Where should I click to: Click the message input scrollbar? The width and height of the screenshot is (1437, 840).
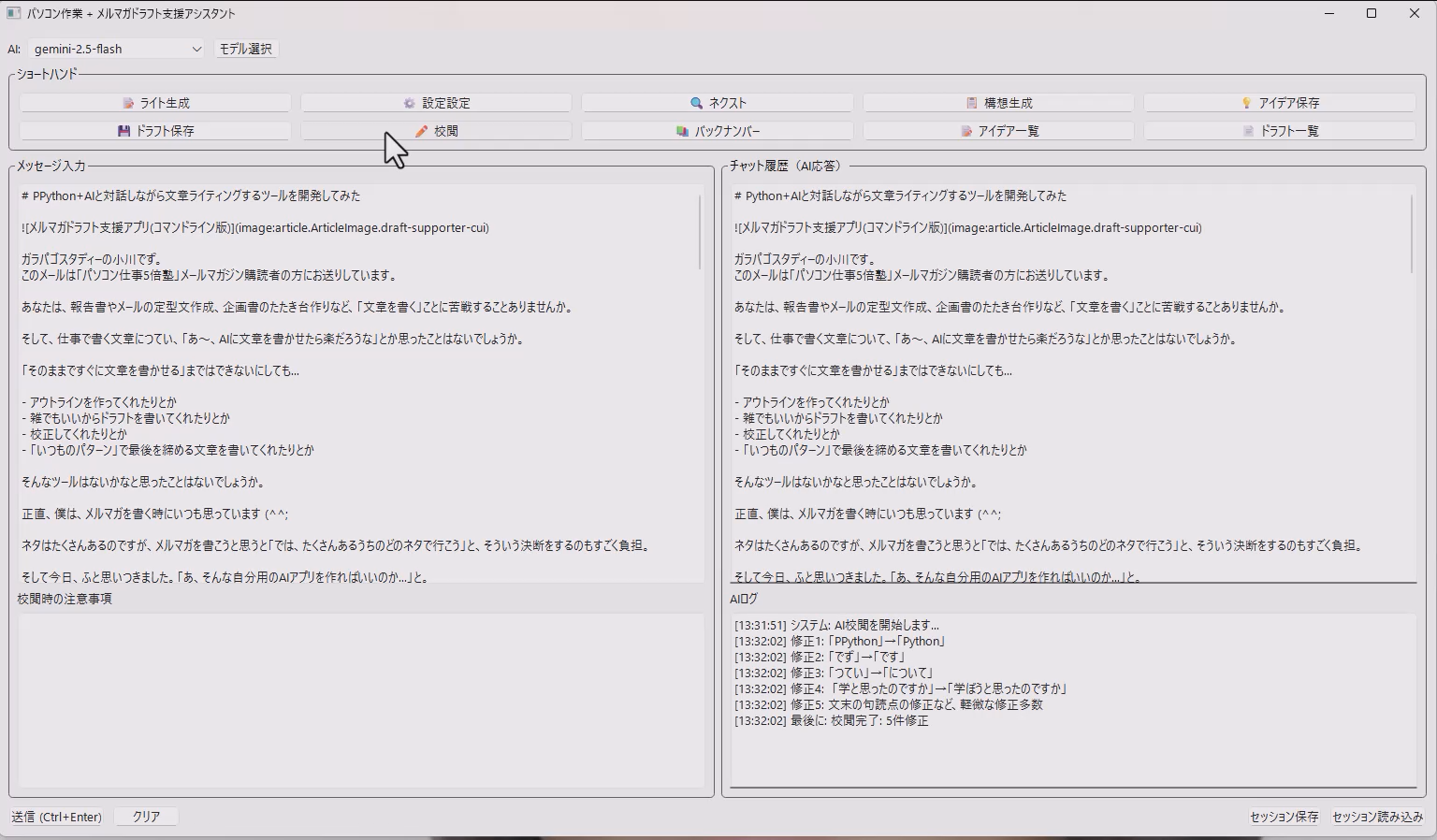click(x=700, y=234)
